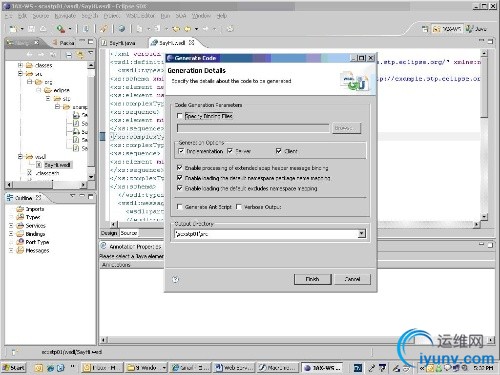Click Collapse All icon in navigator toolbar
Viewport: 500px width, 375px height.
click(69, 55)
